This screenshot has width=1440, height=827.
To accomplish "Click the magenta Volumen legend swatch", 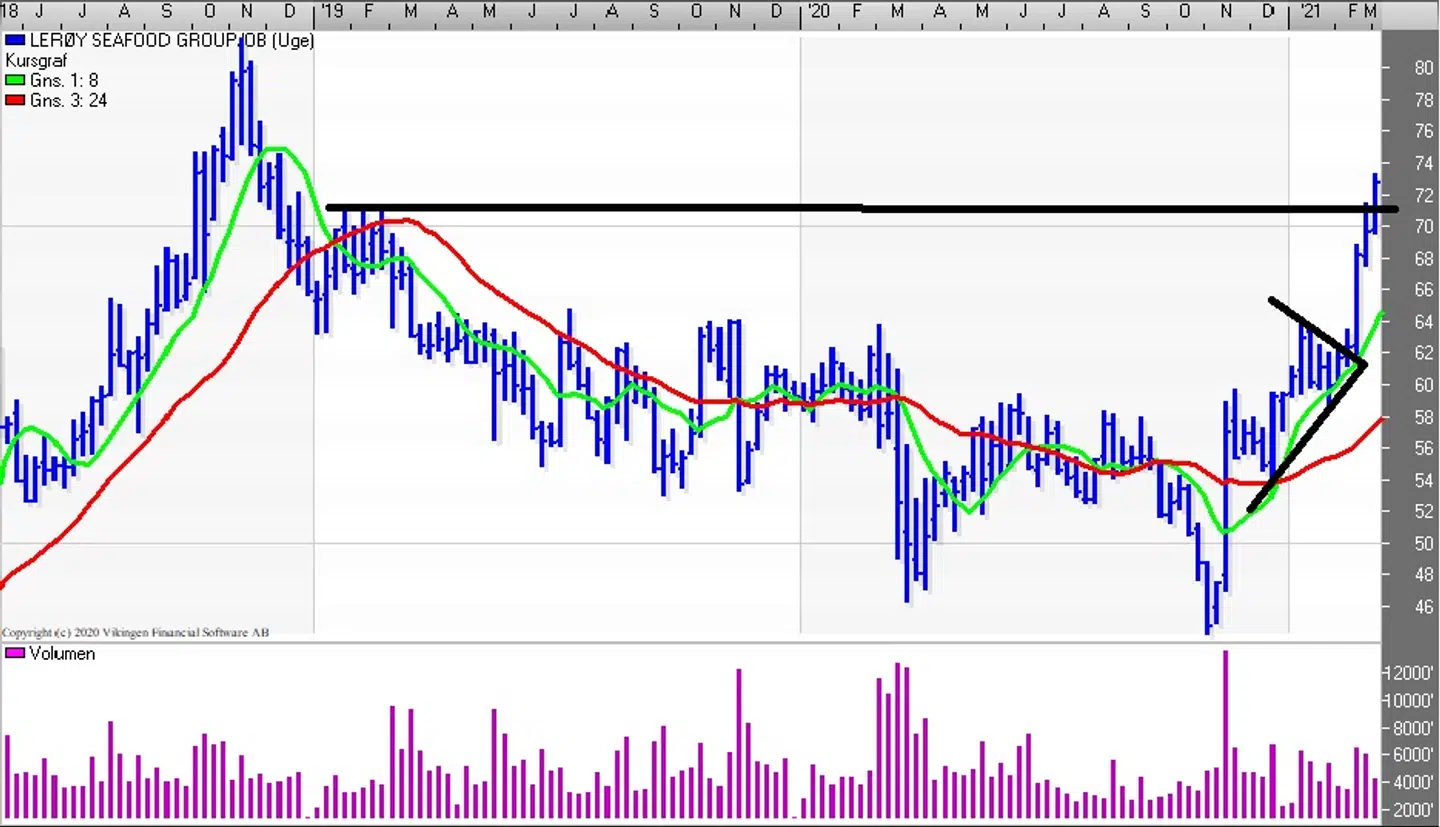I will 15,654.
